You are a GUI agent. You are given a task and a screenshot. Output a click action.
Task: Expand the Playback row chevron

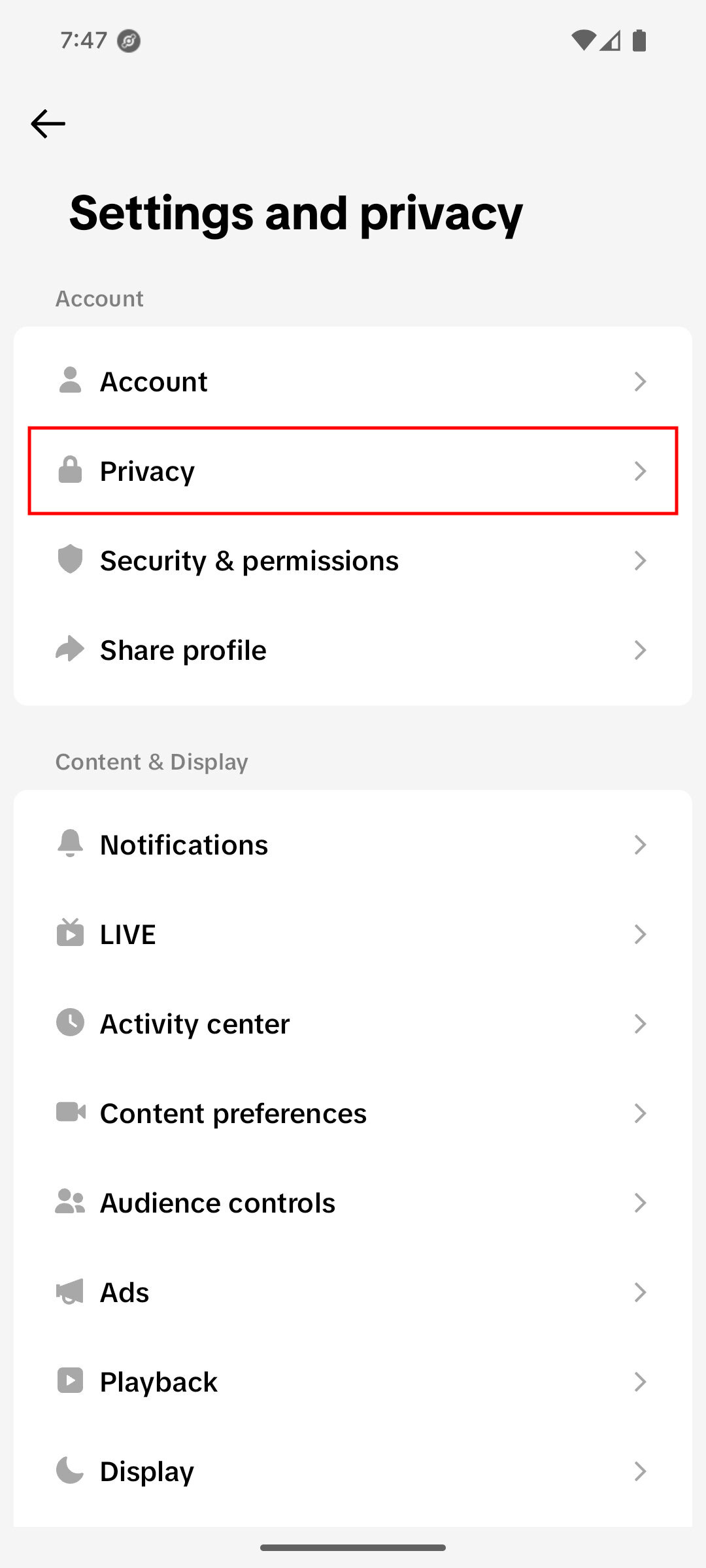[640, 1382]
